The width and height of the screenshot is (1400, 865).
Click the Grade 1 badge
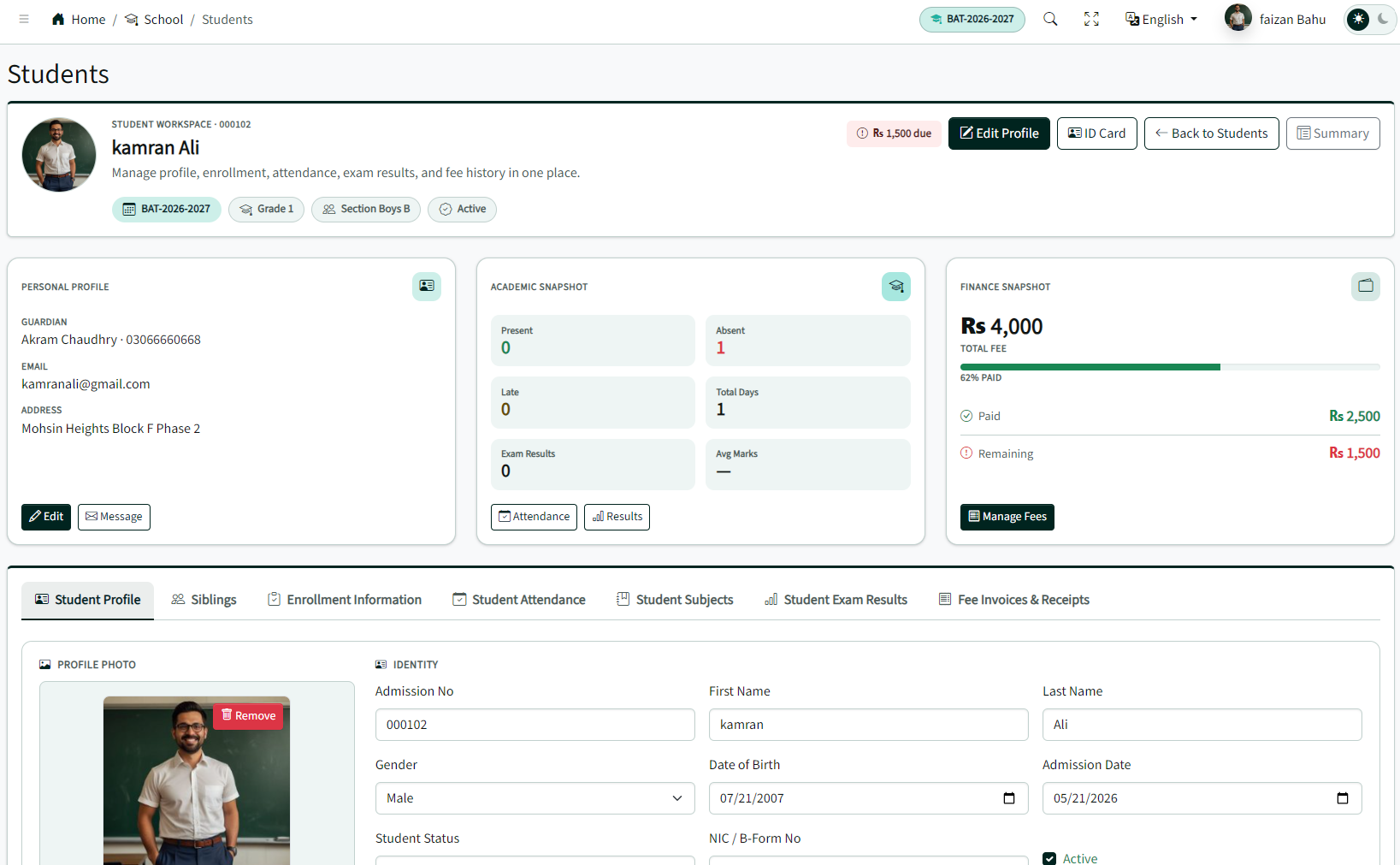266,209
